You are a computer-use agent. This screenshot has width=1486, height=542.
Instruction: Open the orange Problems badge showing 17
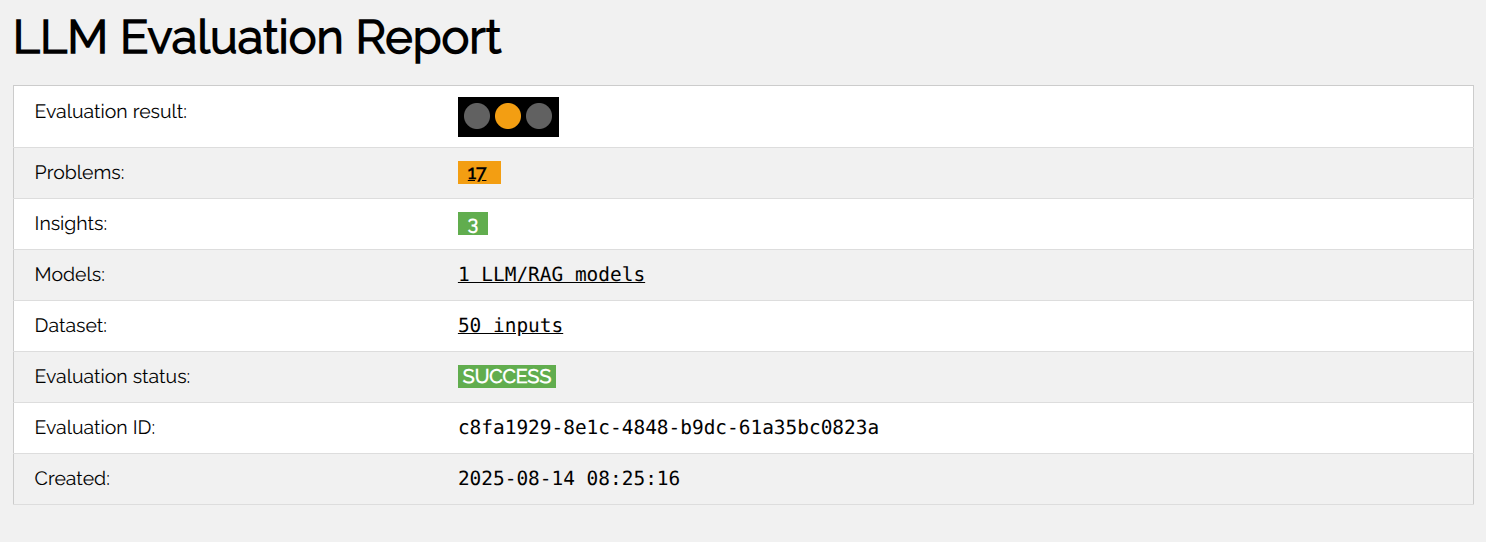pos(479,173)
